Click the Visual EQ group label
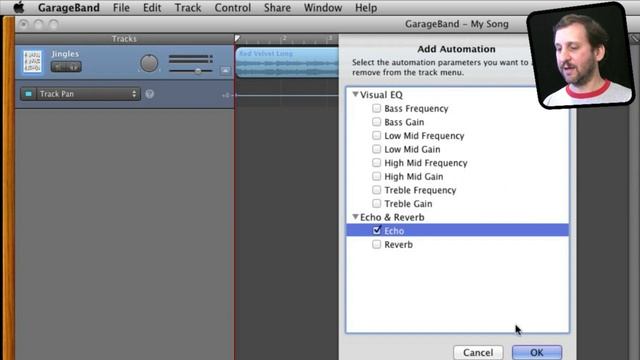 (381, 95)
